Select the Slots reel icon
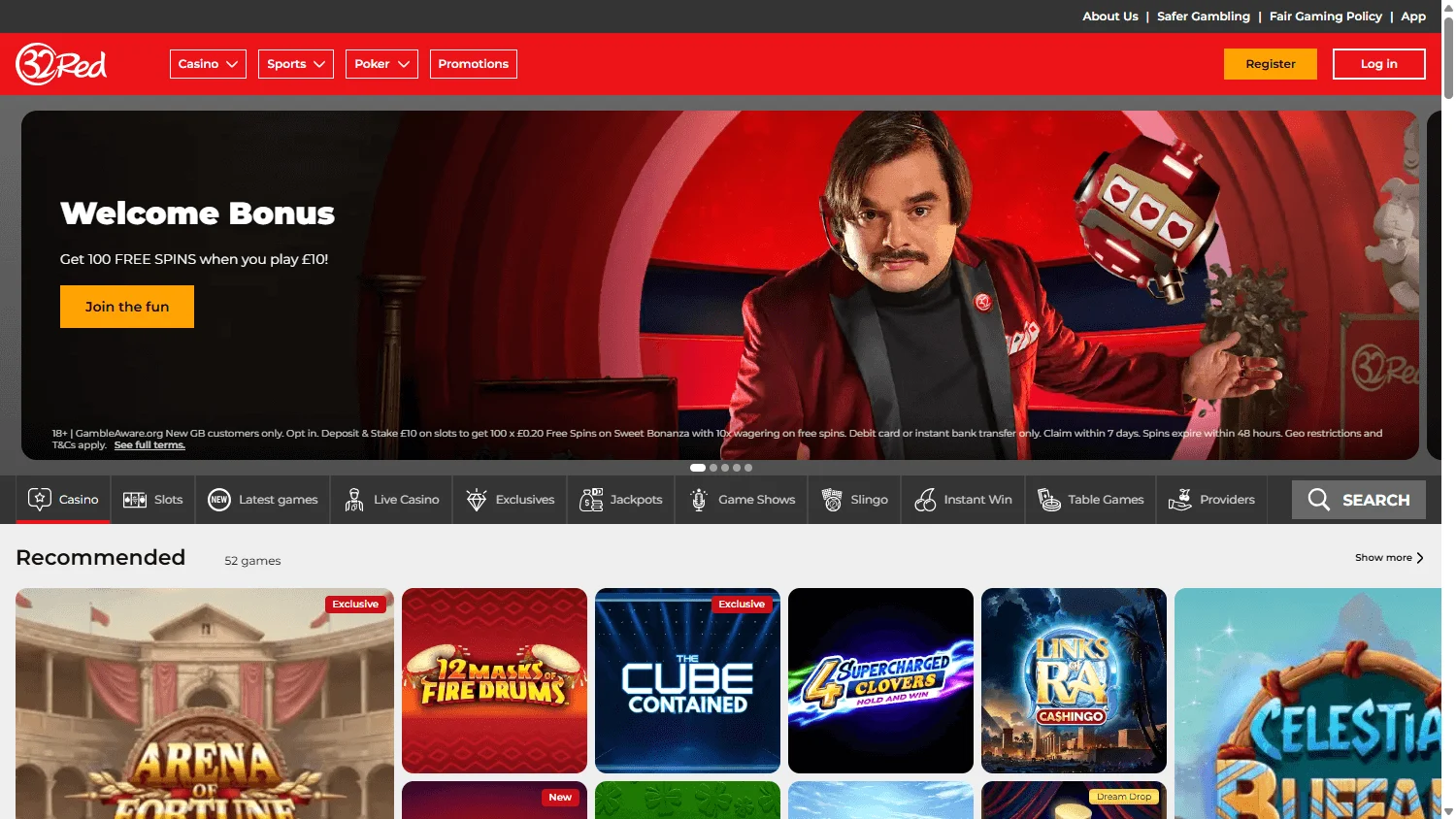Screen dimensions: 1456x819 [135, 500]
